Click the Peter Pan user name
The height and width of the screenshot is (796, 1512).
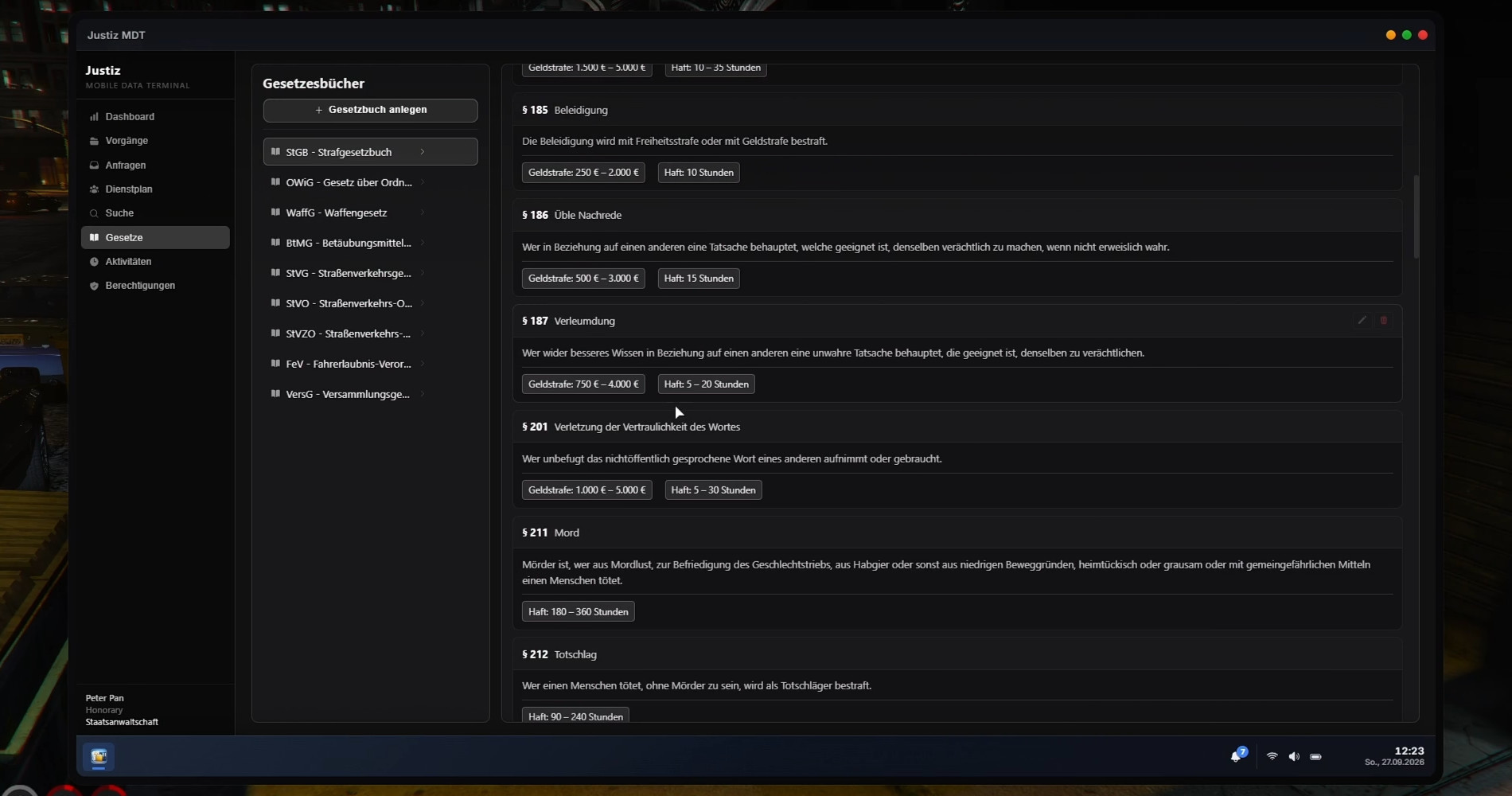pyautogui.click(x=104, y=698)
